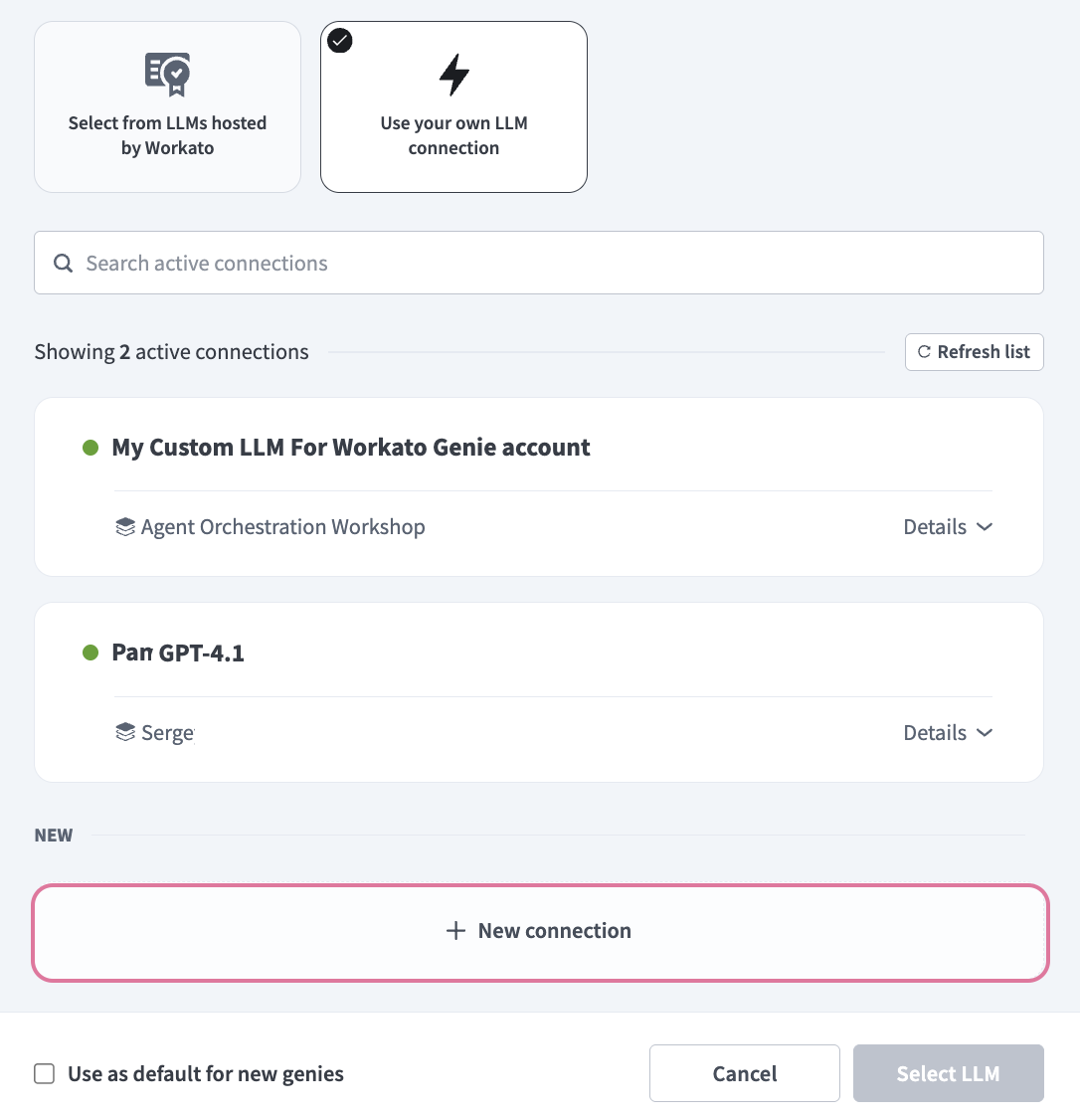This screenshot has height=1120, width=1080.
Task: Click the stack icon beside the Serge project
Action: click(x=125, y=733)
